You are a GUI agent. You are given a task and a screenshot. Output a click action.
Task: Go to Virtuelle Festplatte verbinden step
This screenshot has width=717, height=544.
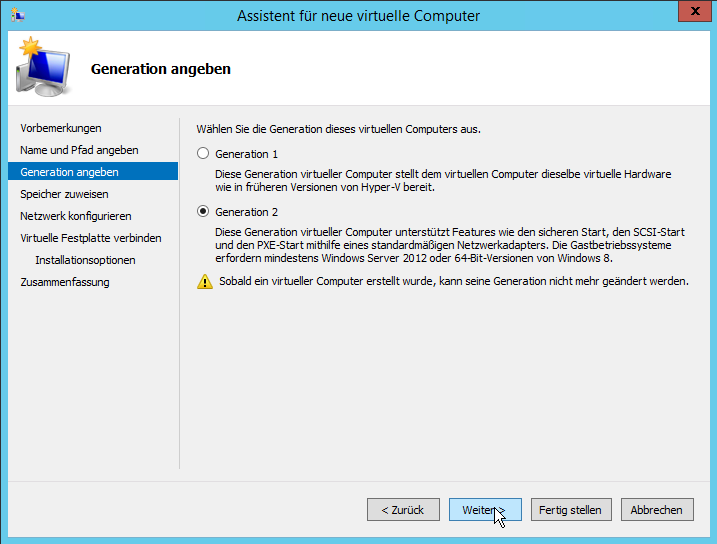pyautogui.click(x=90, y=238)
